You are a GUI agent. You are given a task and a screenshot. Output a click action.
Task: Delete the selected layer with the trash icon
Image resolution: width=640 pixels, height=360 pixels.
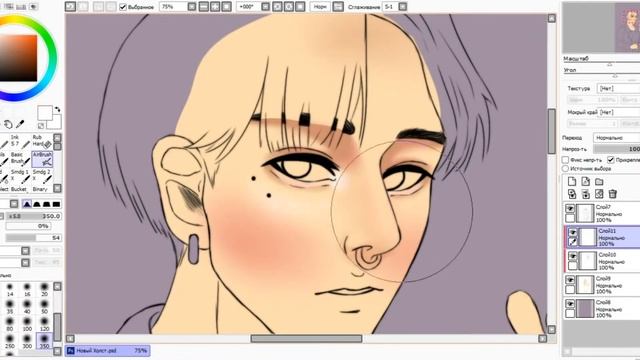[613, 194]
